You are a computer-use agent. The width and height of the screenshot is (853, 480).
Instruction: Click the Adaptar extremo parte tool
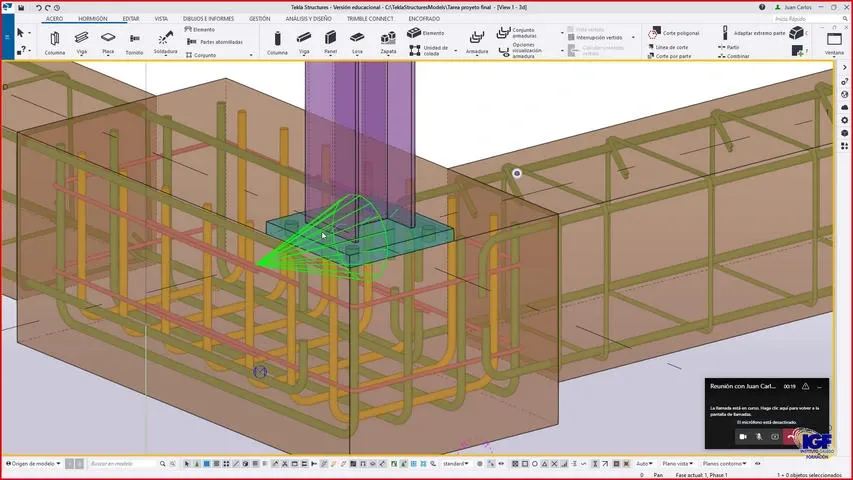[753, 33]
